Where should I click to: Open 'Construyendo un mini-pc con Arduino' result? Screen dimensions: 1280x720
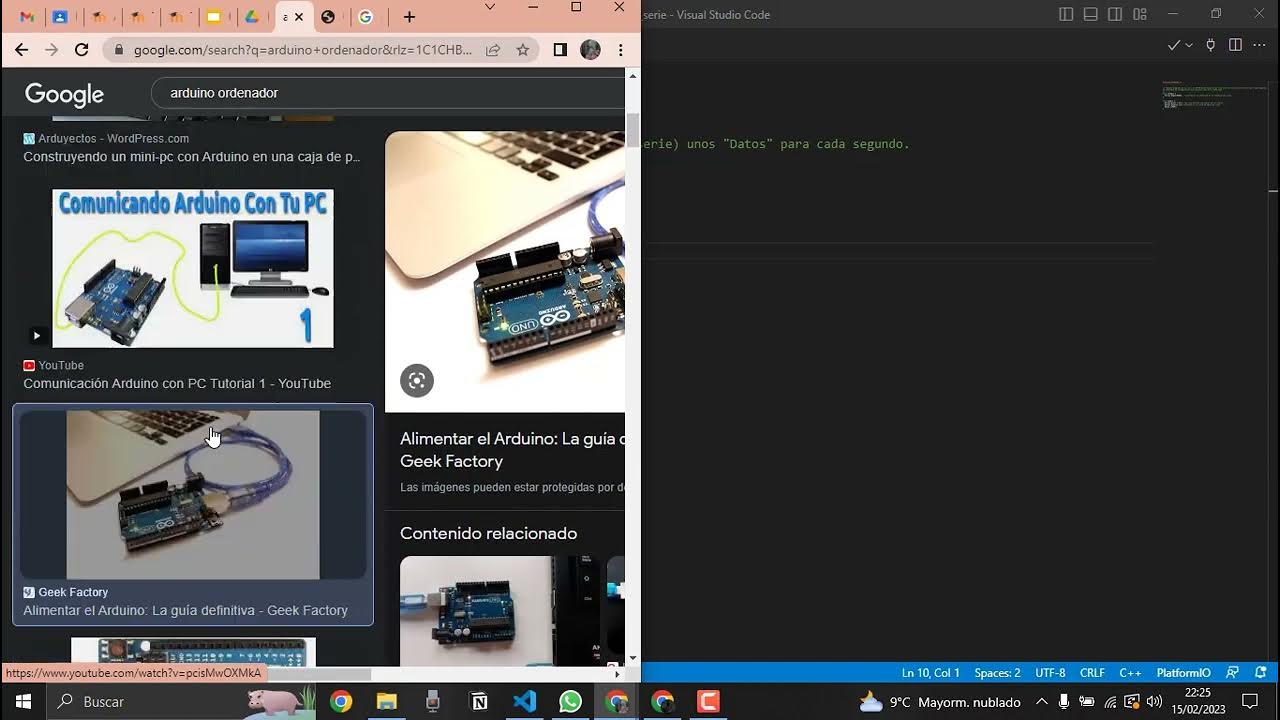[192, 156]
